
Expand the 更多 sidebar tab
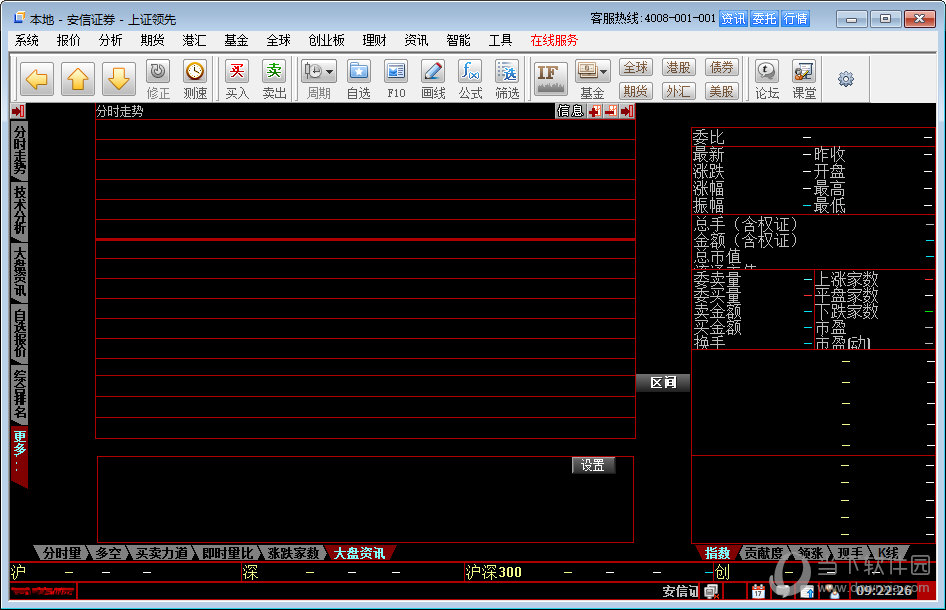pyautogui.click(x=20, y=456)
